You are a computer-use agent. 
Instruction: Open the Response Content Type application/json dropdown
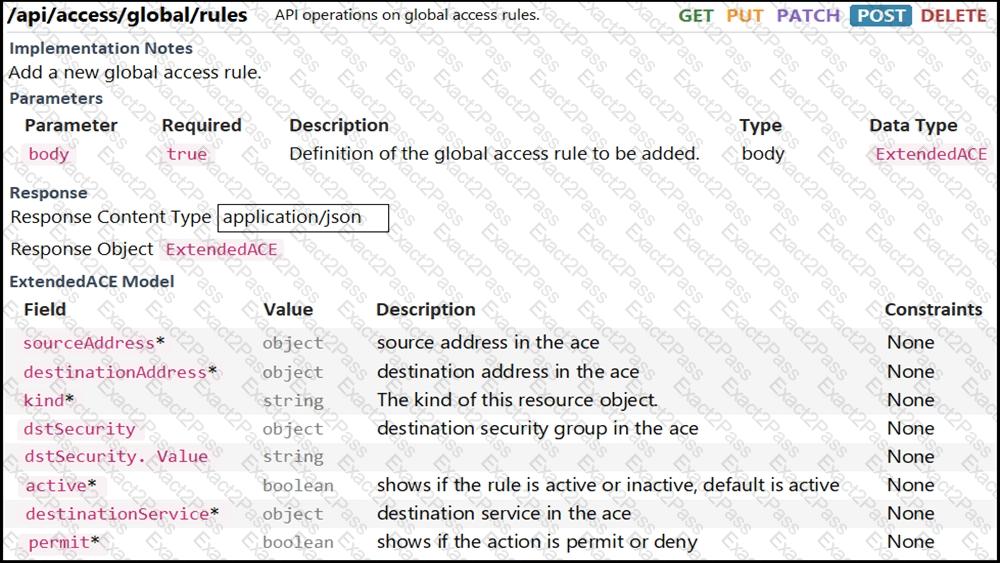pyautogui.click(x=303, y=217)
